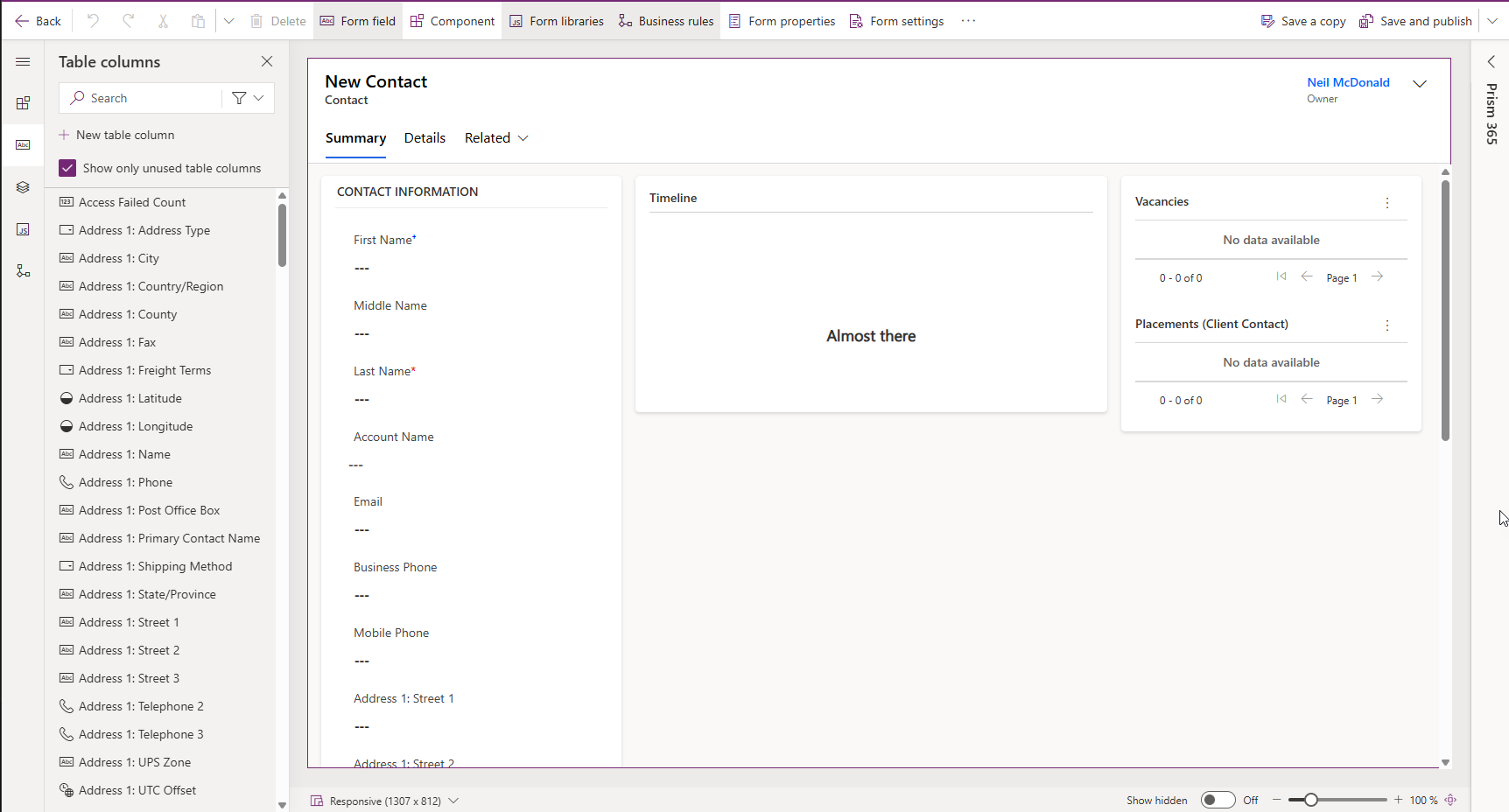Open the paste options dropdown arrow
Viewport: 1509px width, 812px height.
228,21
